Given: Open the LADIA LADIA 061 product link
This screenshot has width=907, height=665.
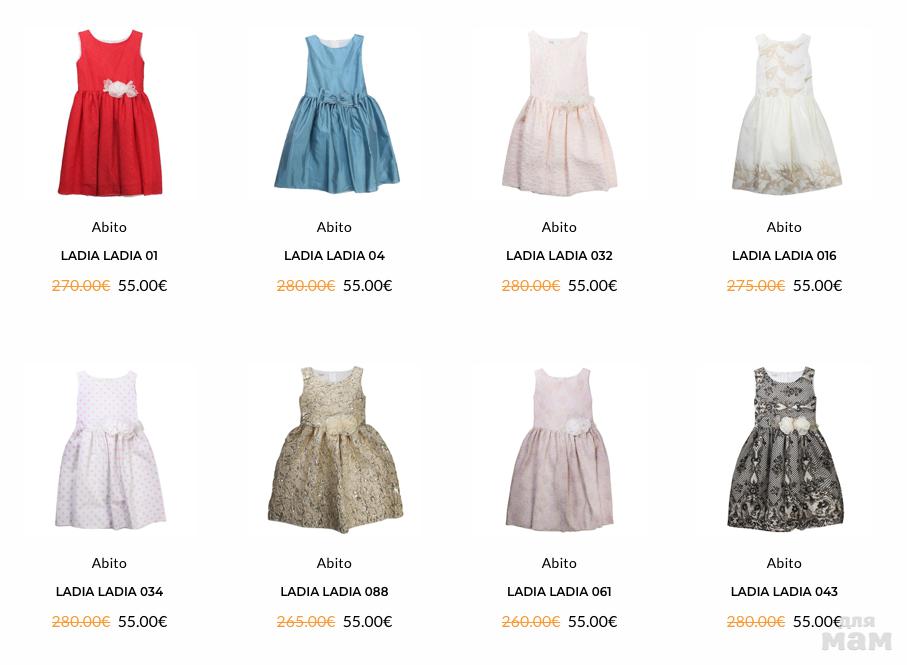Looking at the screenshot, I should (559, 592).
